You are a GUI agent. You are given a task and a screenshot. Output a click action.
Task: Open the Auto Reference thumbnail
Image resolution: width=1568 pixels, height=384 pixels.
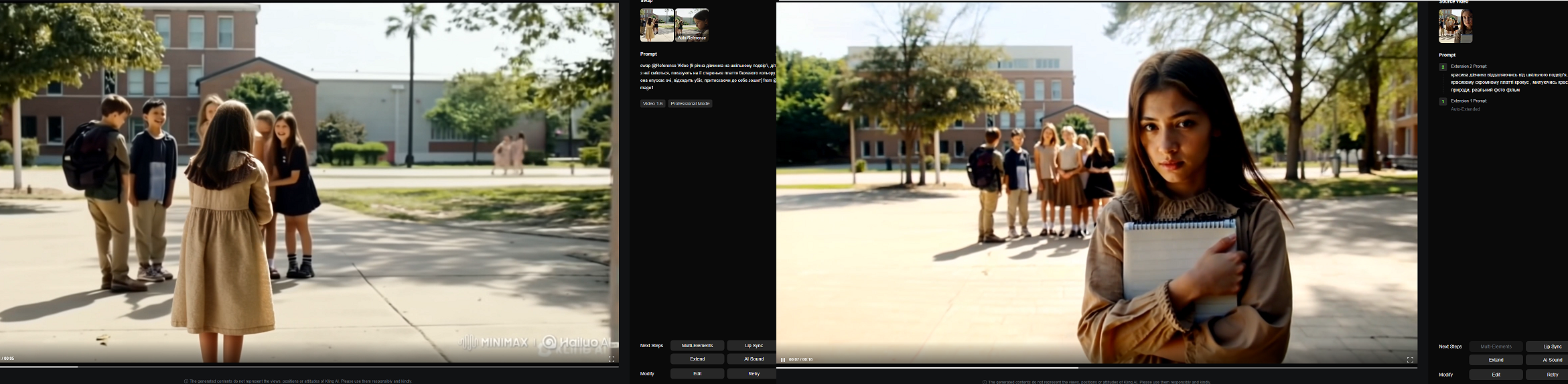692,25
